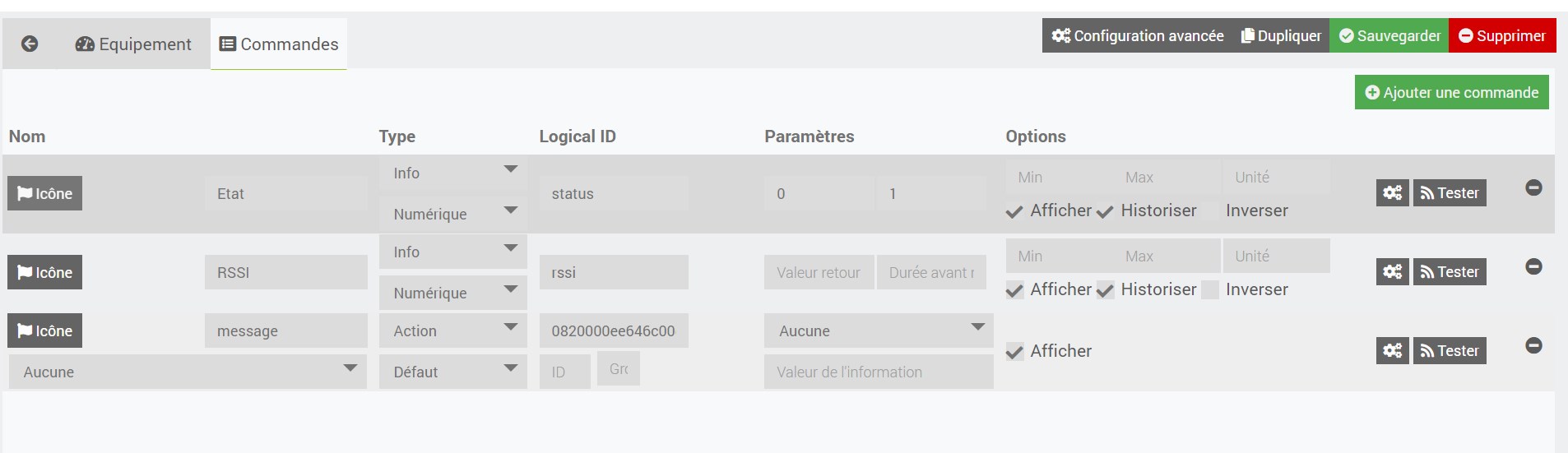Viewport: 1568px width, 453px height.
Task: Enable Inverser checkbox for RSSI command
Action: tap(1210, 290)
